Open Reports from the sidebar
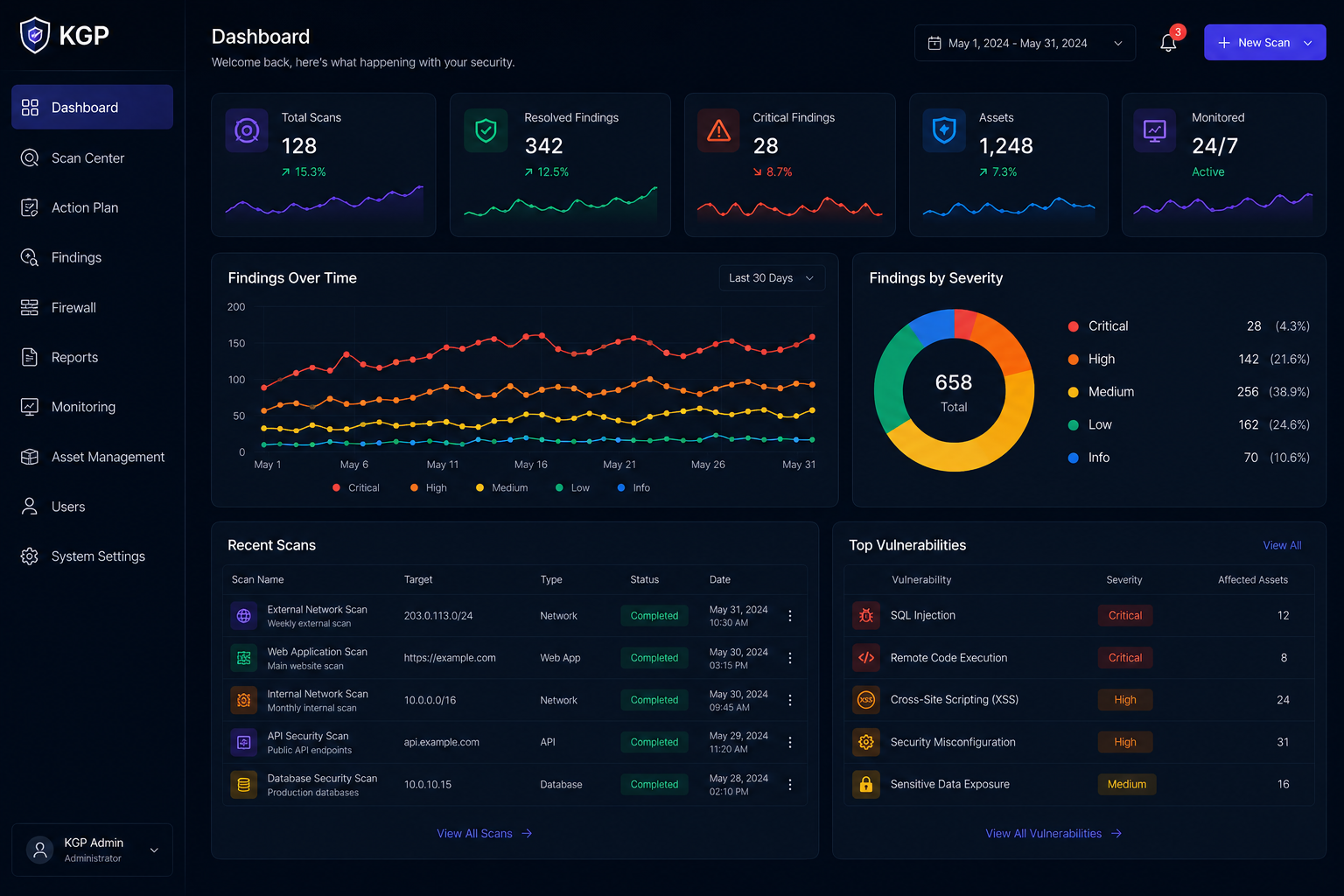This screenshot has width=1344, height=896. coord(92,357)
